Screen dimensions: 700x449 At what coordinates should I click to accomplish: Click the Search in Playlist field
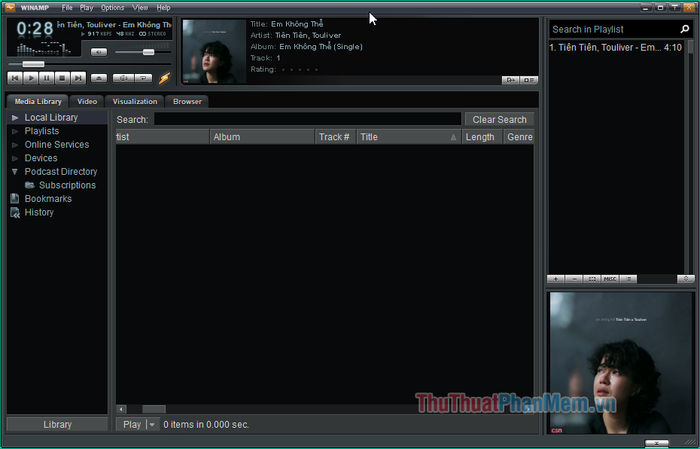click(x=614, y=29)
